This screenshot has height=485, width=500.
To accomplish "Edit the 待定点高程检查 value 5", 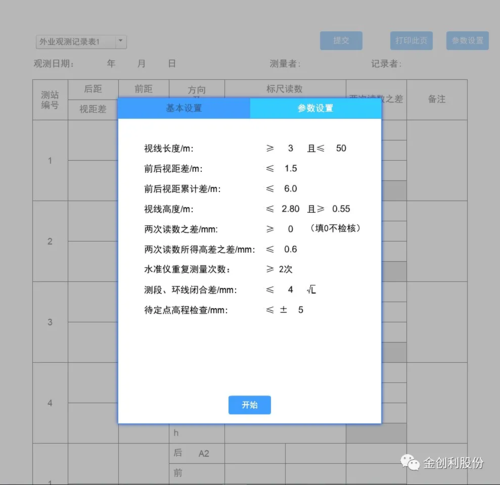I will coord(300,310).
